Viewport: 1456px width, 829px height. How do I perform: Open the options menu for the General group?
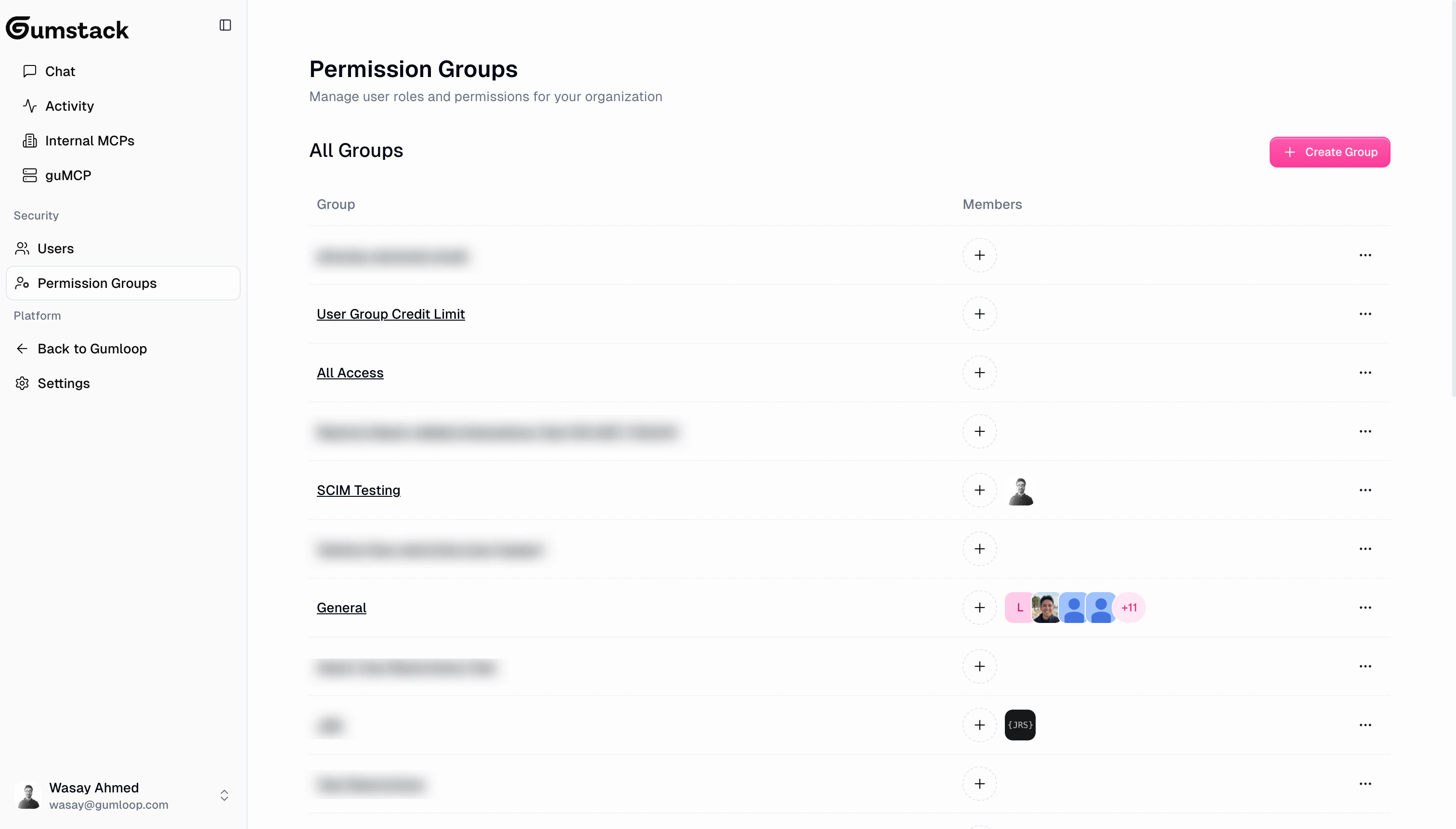coord(1366,608)
